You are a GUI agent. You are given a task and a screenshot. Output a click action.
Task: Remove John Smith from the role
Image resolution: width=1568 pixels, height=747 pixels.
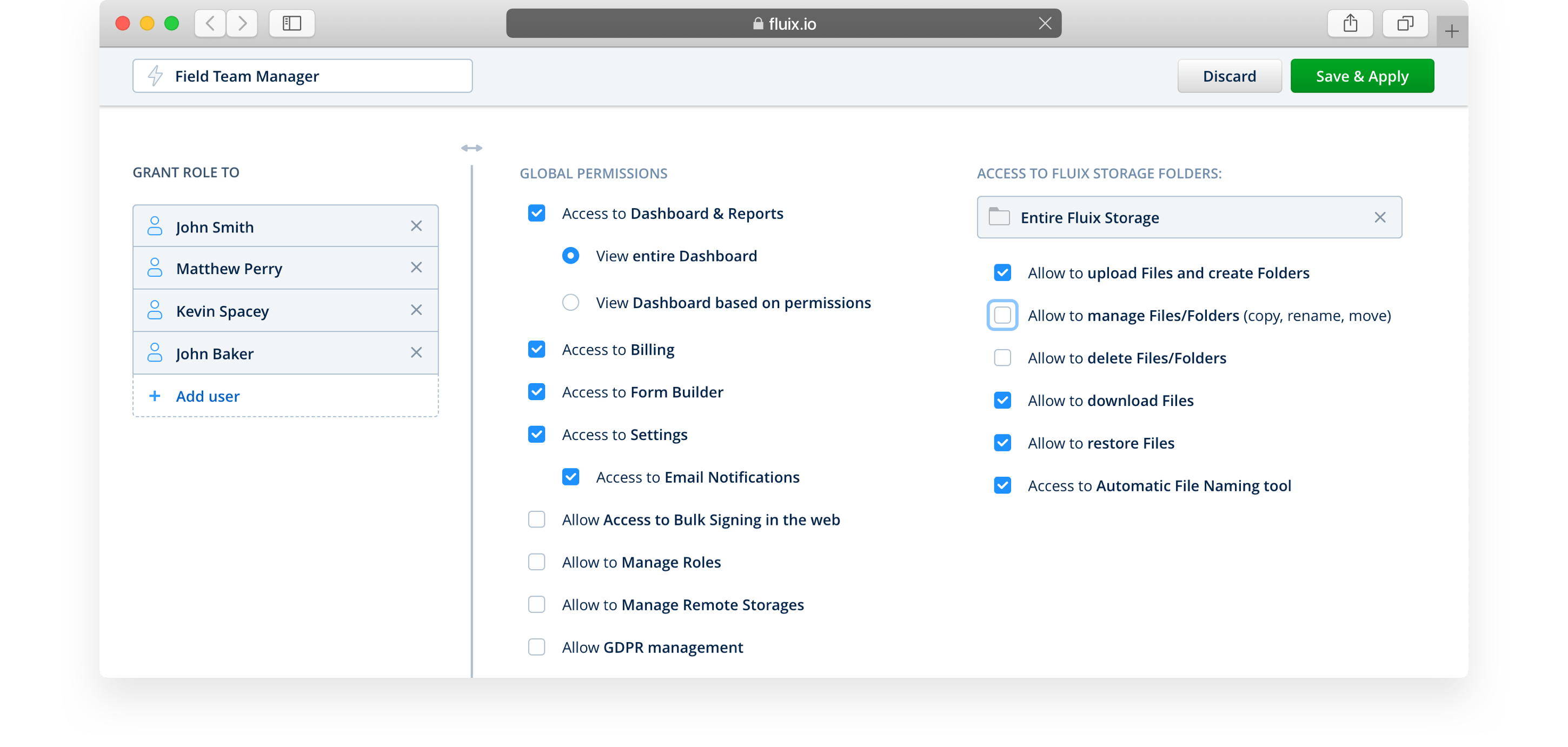click(416, 226)
